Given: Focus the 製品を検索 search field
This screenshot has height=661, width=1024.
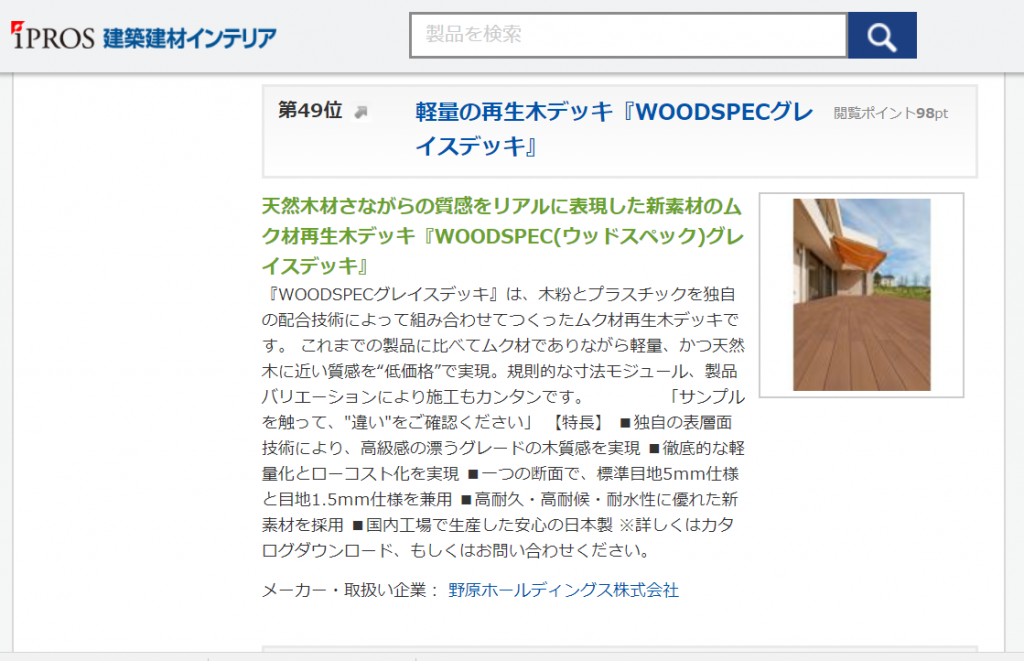Looking at the screenshot, I should click(628, 36).
